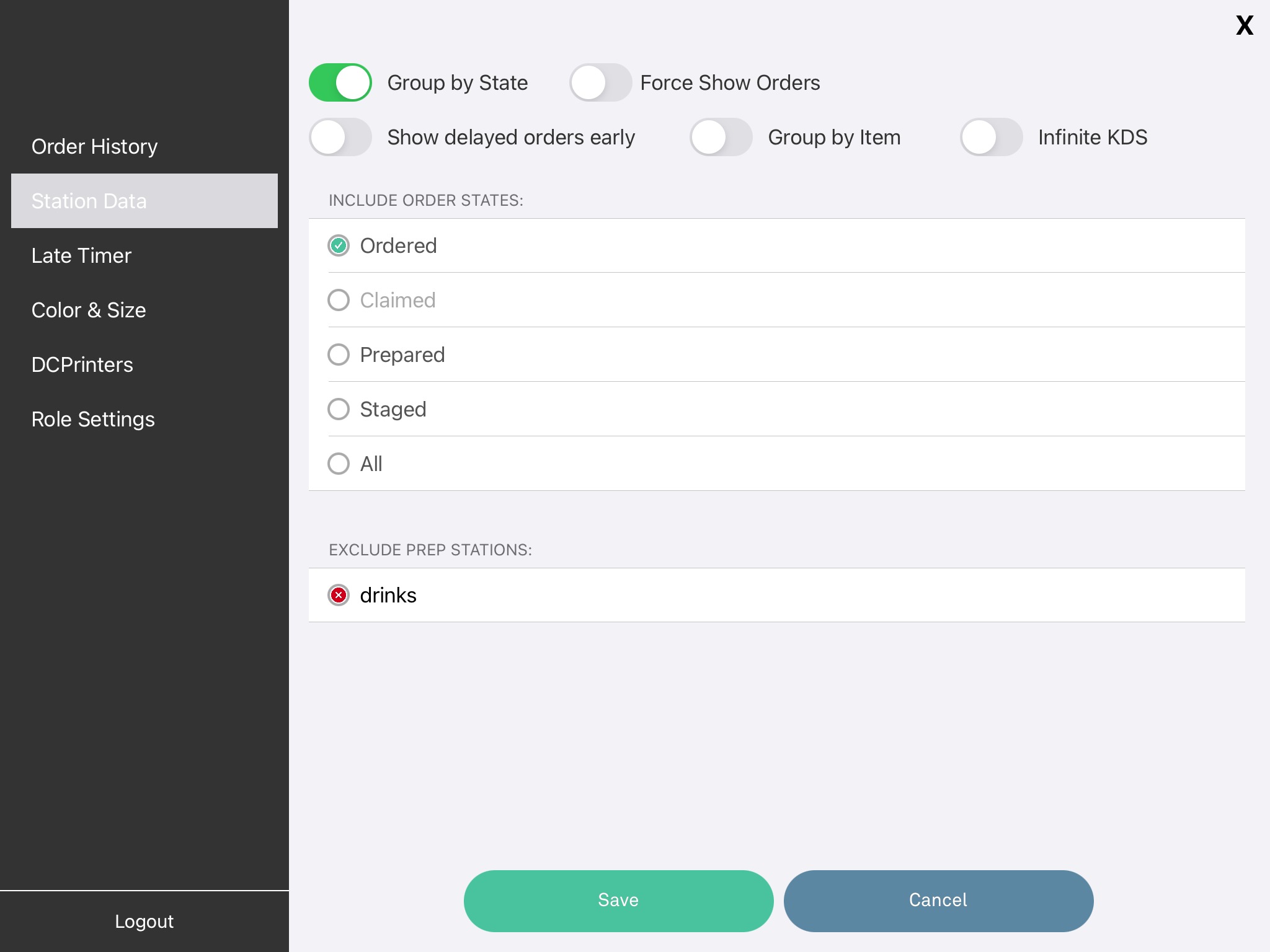Remove drinks exclusion via the red X icon

(339, 595)
